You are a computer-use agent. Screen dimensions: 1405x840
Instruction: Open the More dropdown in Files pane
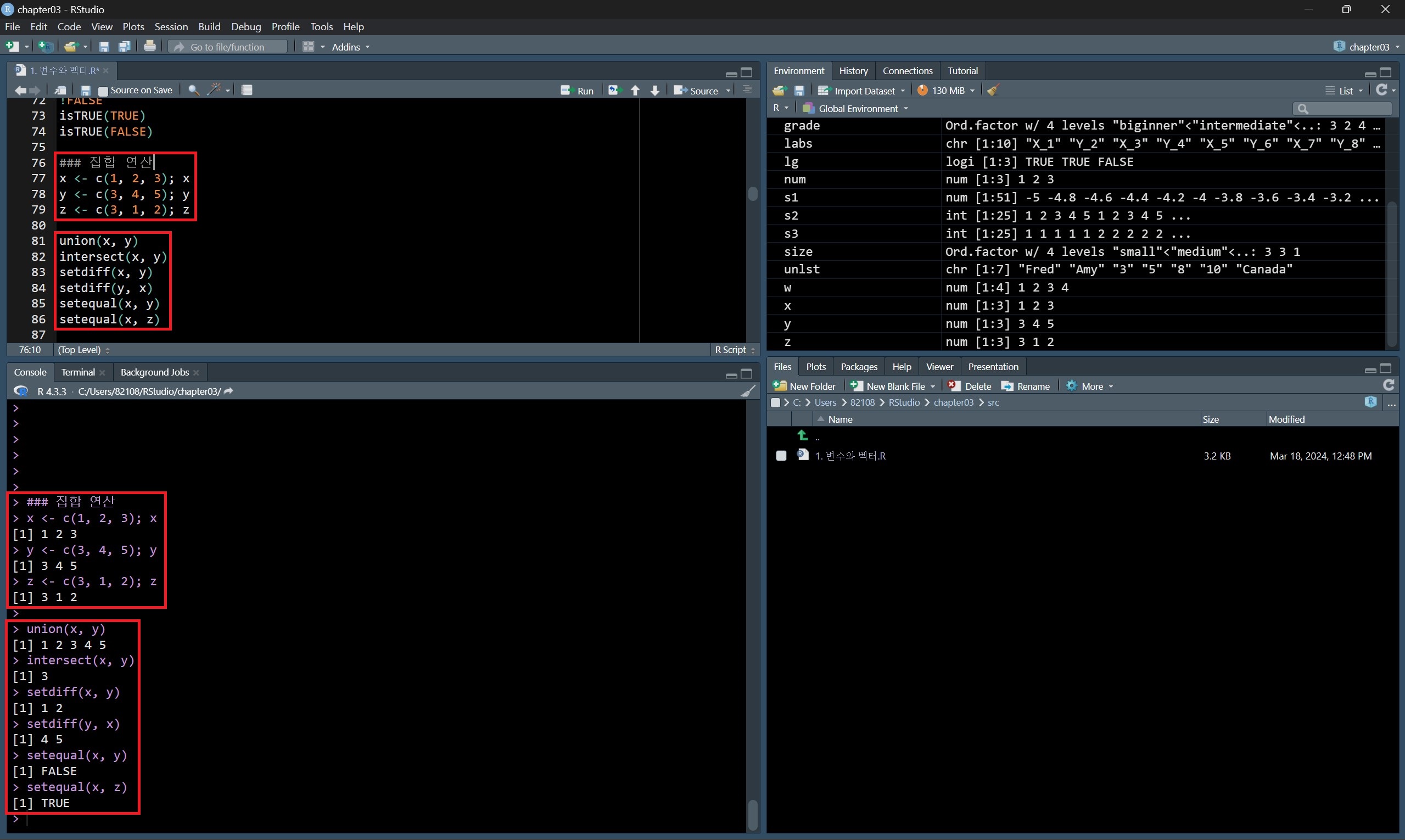pos(1090,386)
